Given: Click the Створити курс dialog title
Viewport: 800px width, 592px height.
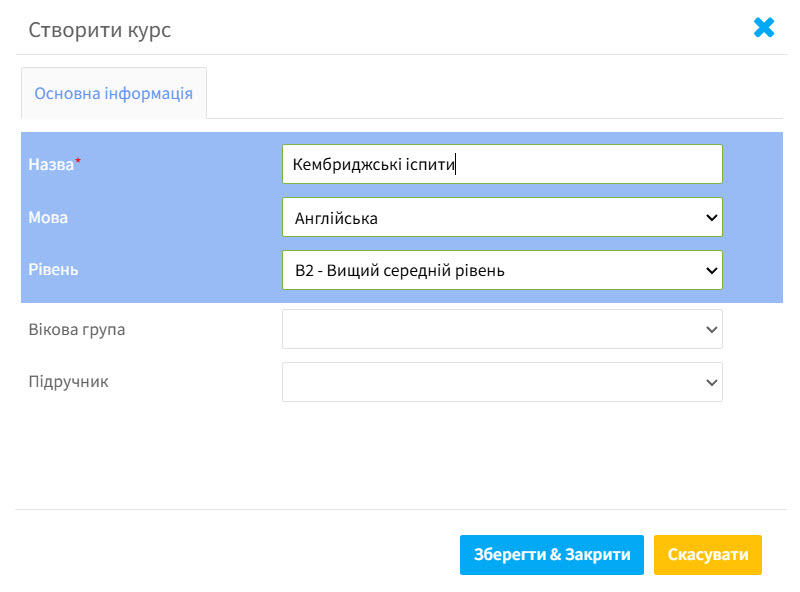Looking at the screenshot, I should [99, 30].
